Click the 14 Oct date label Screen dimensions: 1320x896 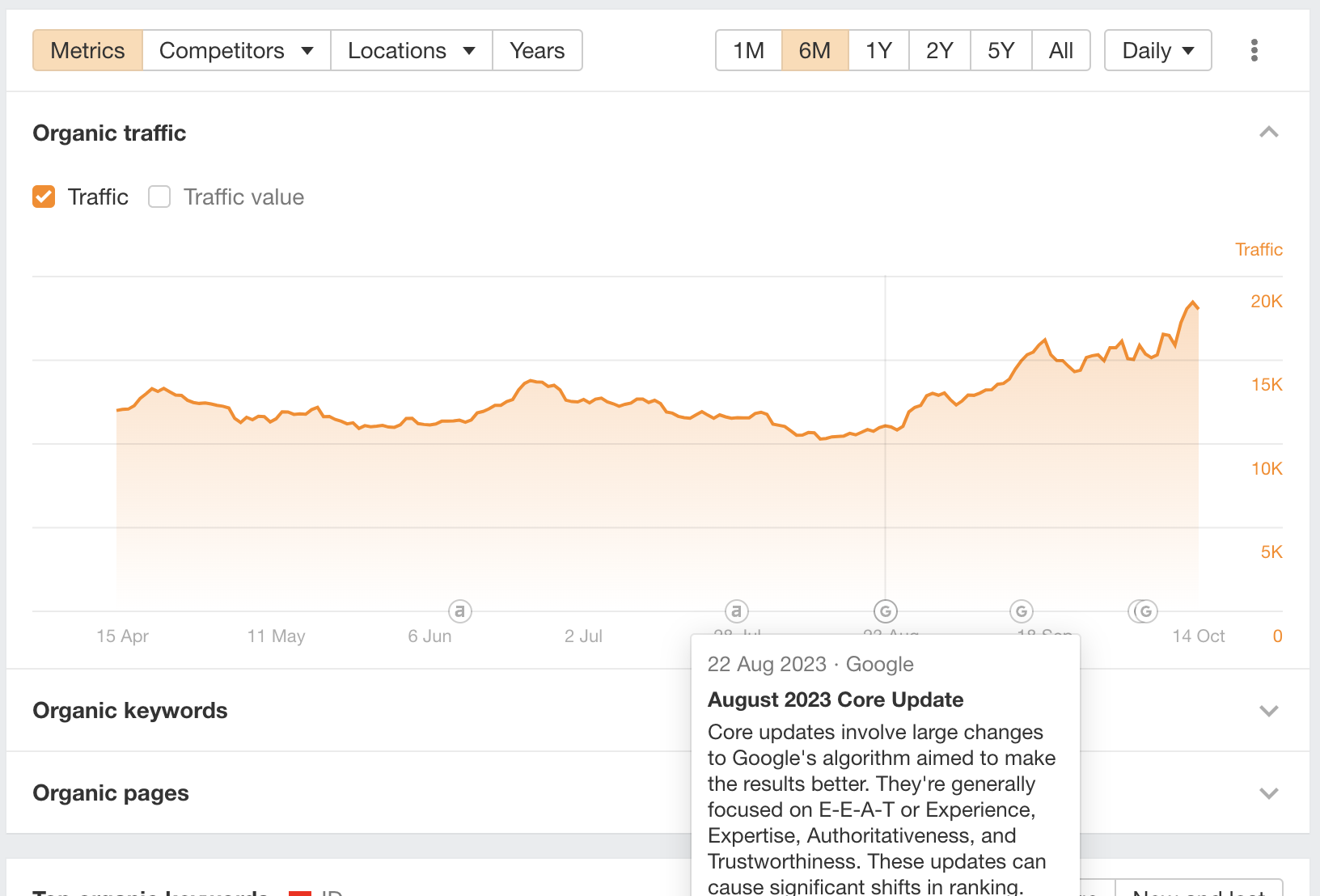(1199, 636)
